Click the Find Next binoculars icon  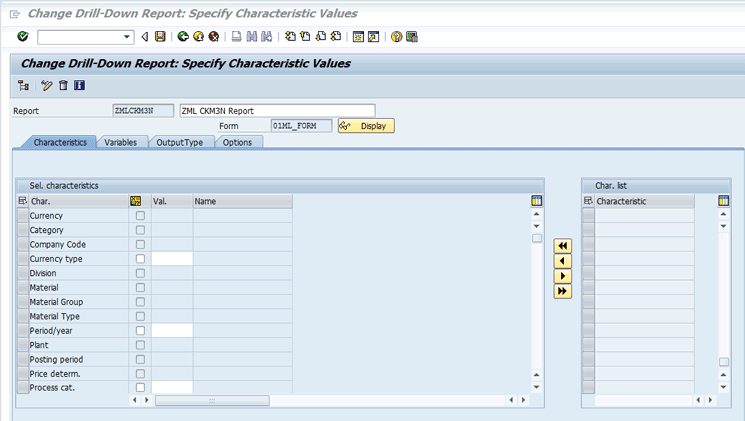(267, 37)
